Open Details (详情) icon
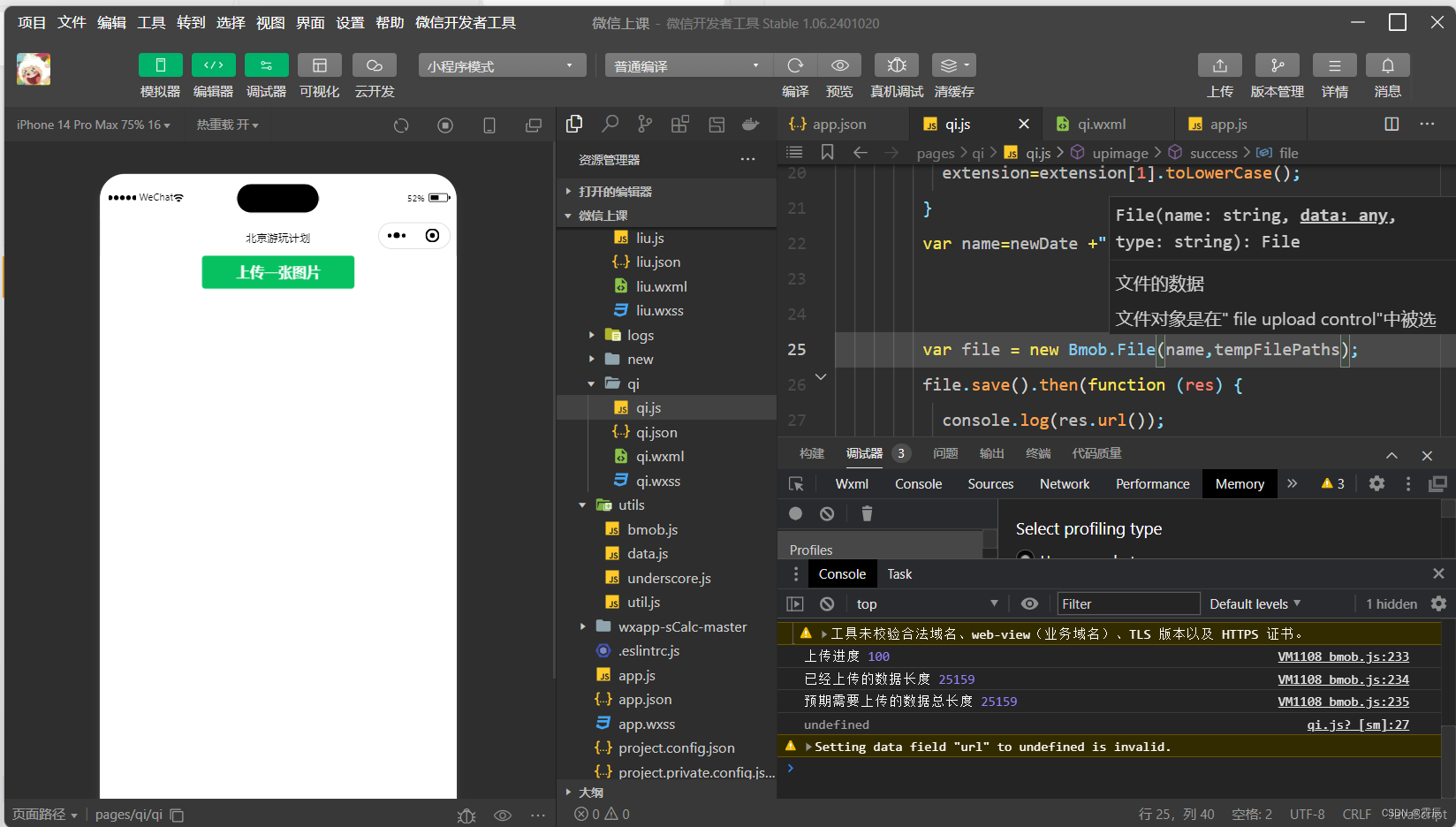The image size is (1456, 827). pyautogui.click(x=1335, y=65)
